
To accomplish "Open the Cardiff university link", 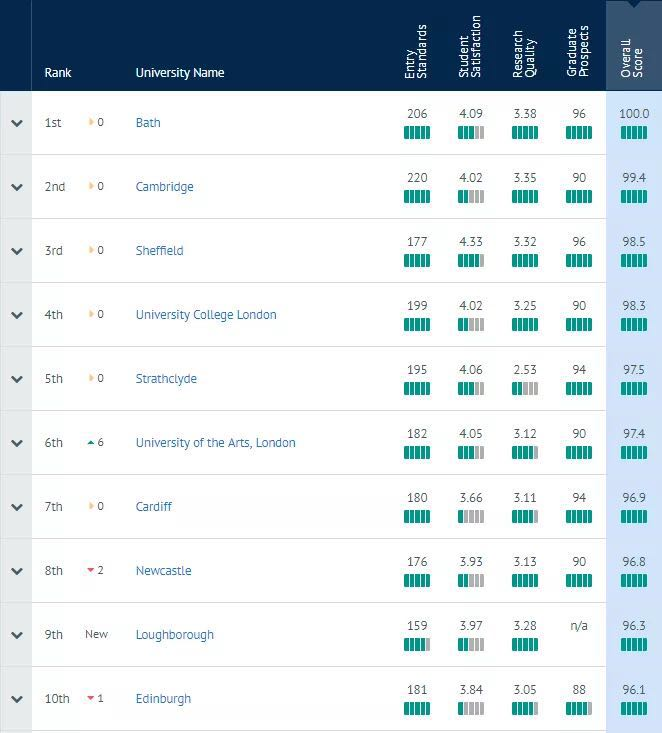I will (154, 507).
